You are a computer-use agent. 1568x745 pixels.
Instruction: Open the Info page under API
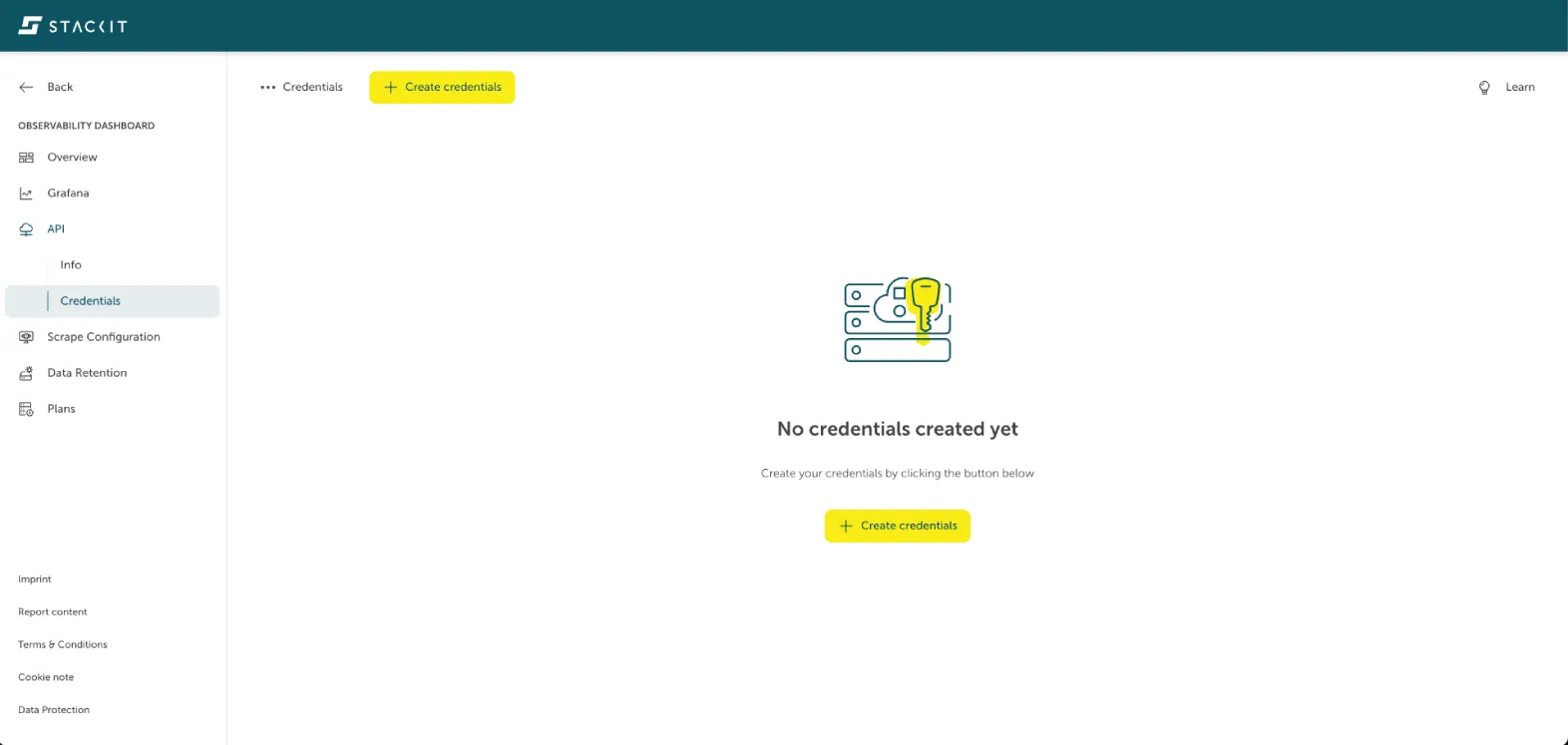pos(71,265)
